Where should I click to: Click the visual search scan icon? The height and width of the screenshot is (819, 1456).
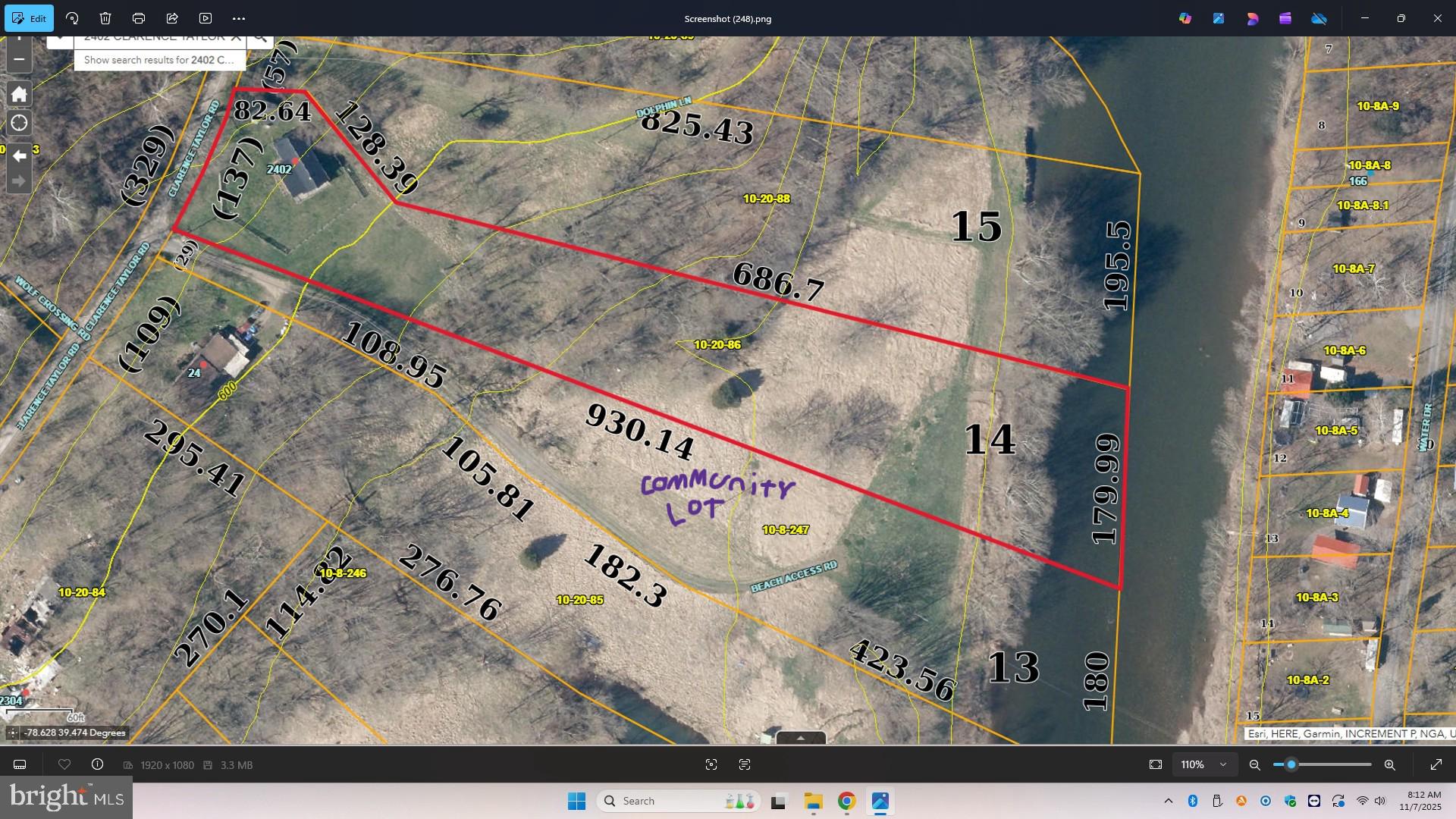[x=711, y=764]
